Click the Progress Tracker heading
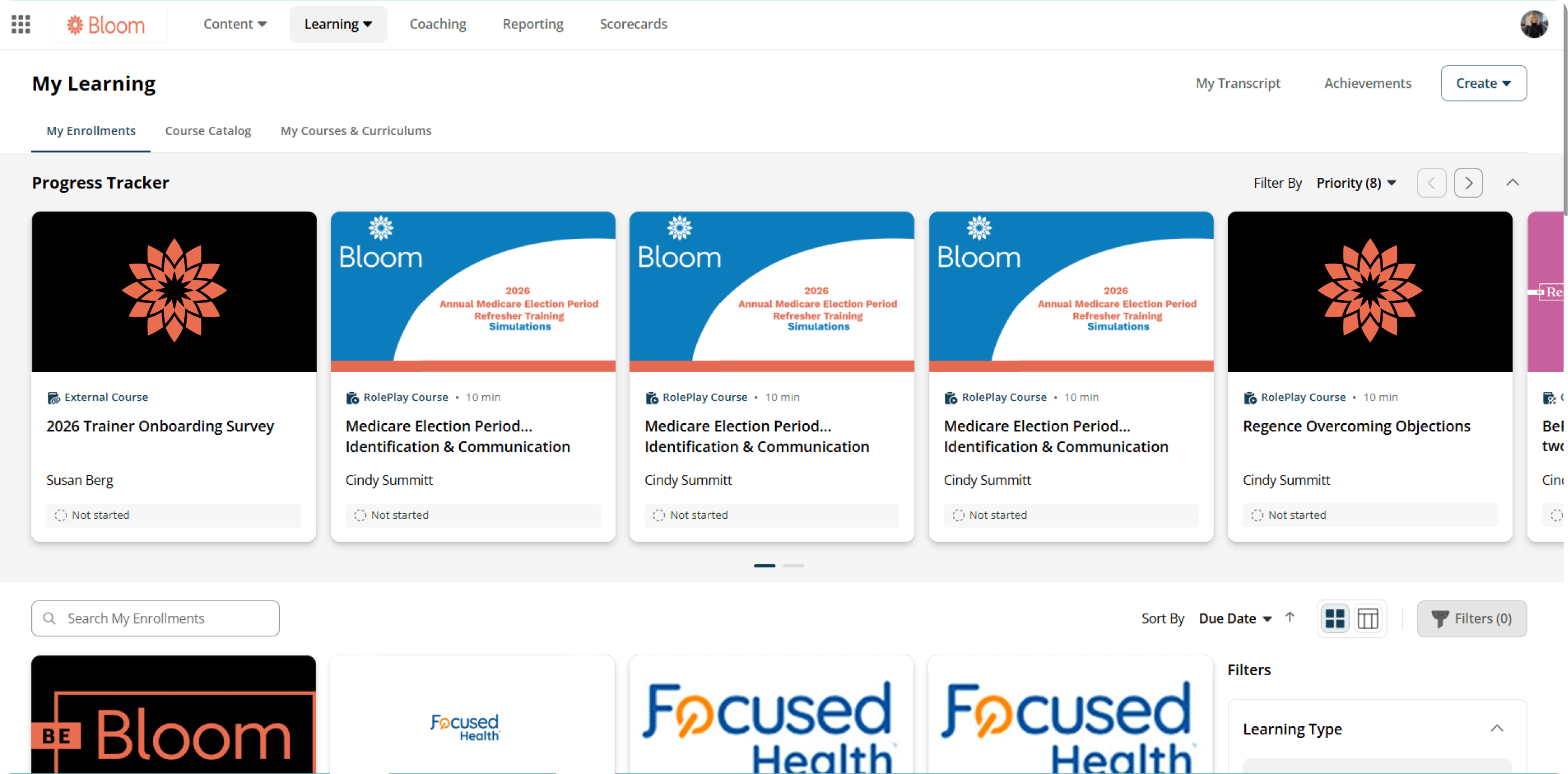The height and width of the screenshot is (774, 1568). [x=100, y=183]
